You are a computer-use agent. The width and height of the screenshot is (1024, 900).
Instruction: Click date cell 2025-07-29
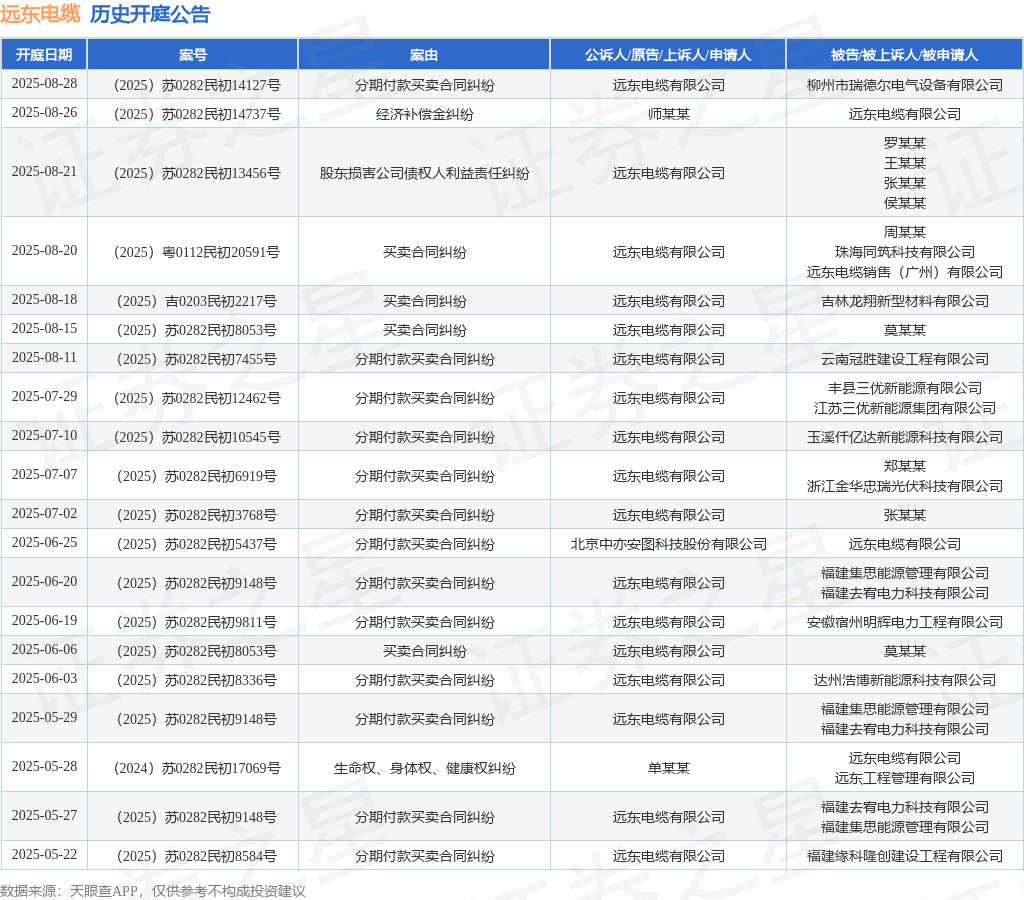(44, 396)
